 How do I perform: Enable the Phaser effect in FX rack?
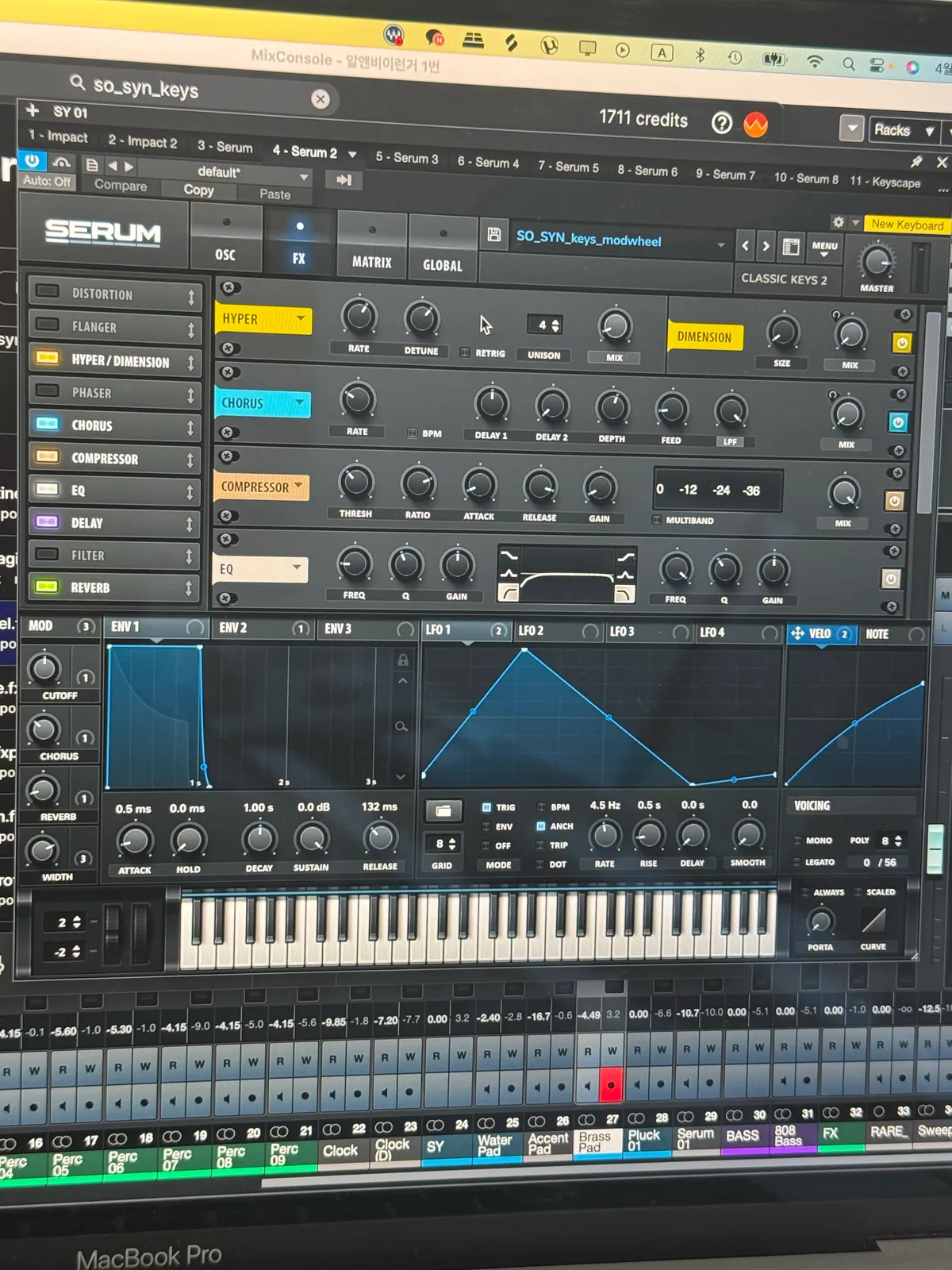(x=48, y=391)
